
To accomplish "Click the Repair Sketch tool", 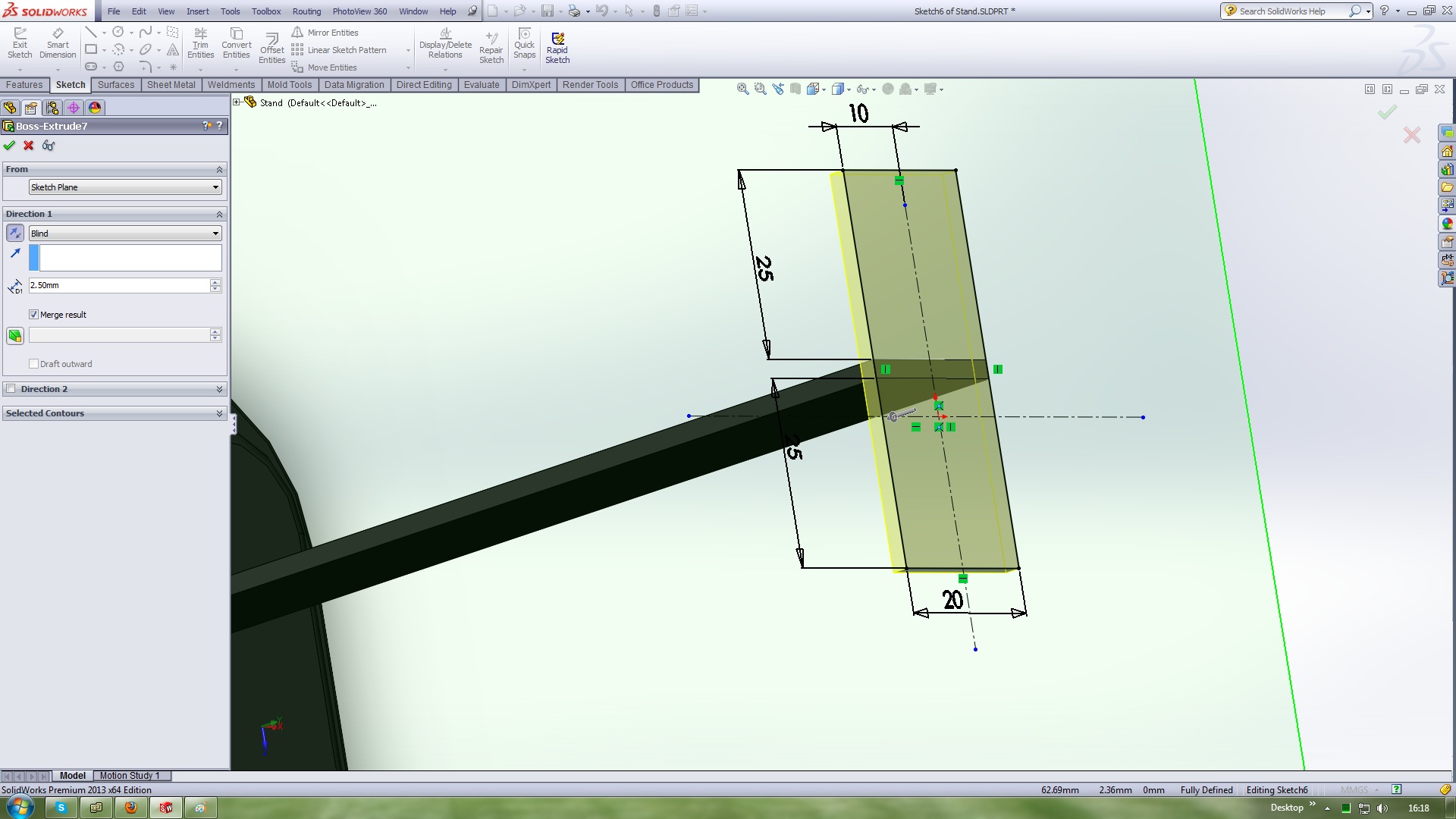I will click(491, 49).
